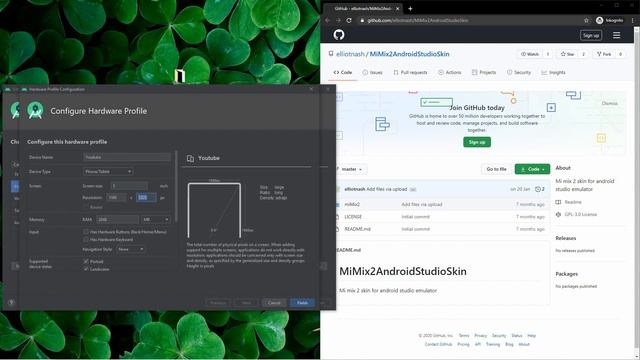640x360 pixels.
Task: Open the memory unit MB dropdown
Action: point(156,220)
